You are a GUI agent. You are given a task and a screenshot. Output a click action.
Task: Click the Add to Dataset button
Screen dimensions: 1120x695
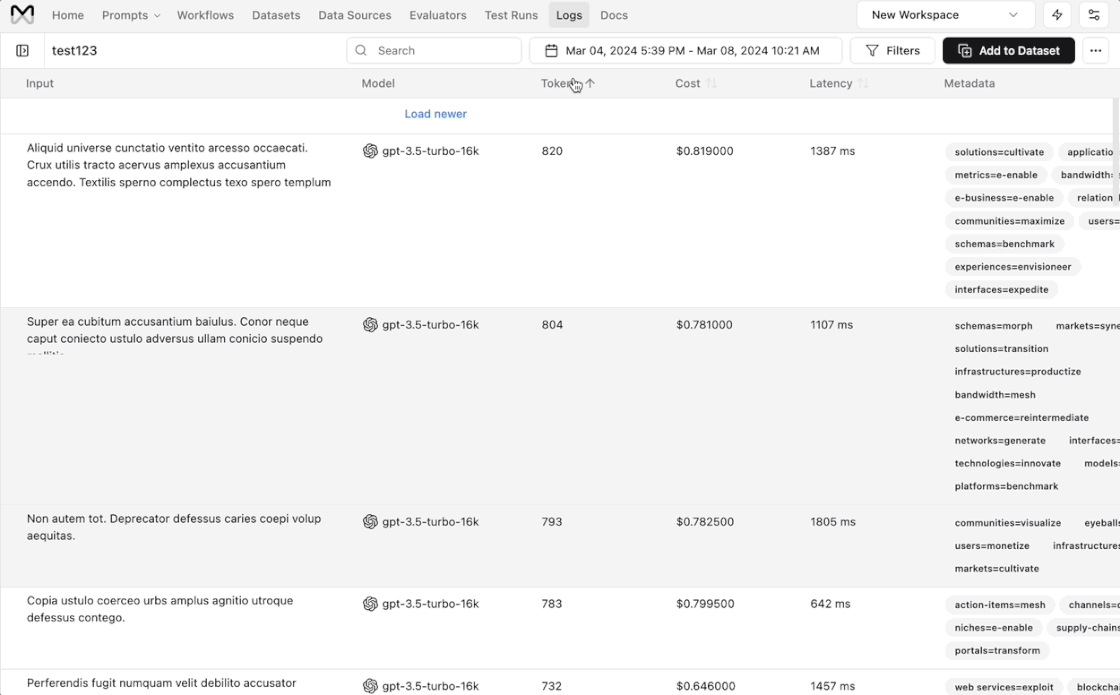tap(1009, 51)
